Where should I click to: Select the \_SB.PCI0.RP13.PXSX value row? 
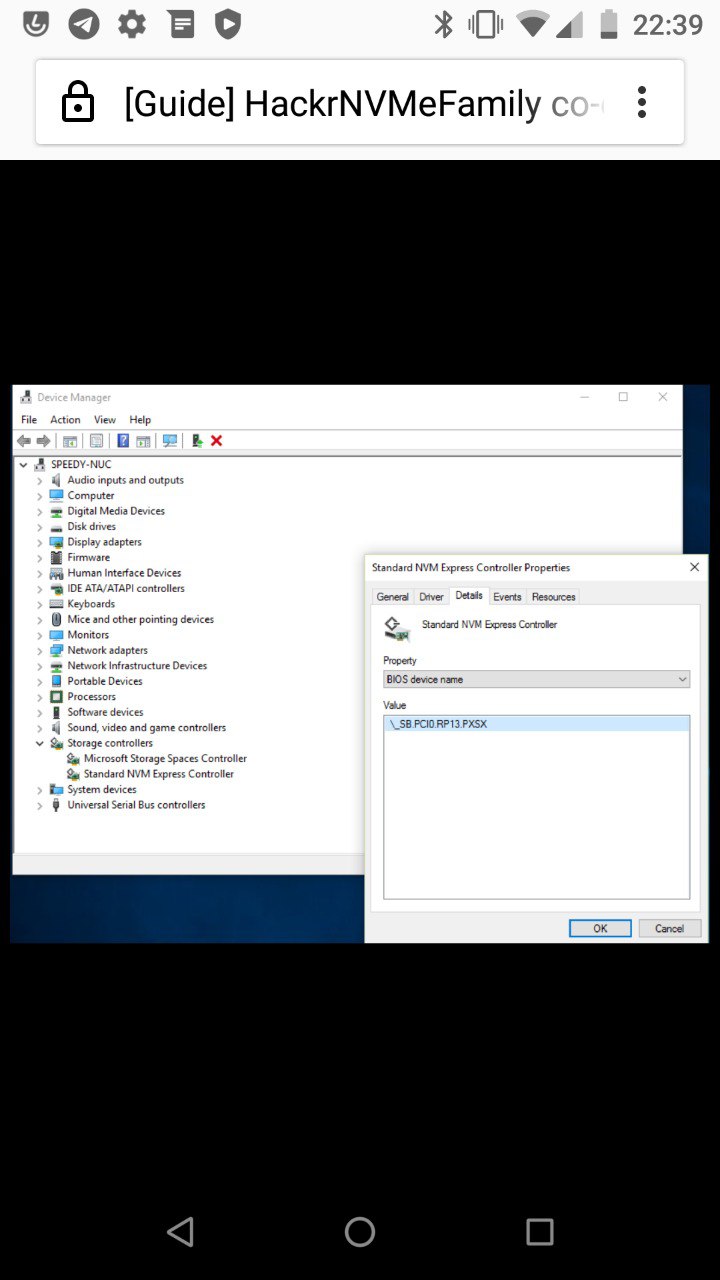click(536, 724)
